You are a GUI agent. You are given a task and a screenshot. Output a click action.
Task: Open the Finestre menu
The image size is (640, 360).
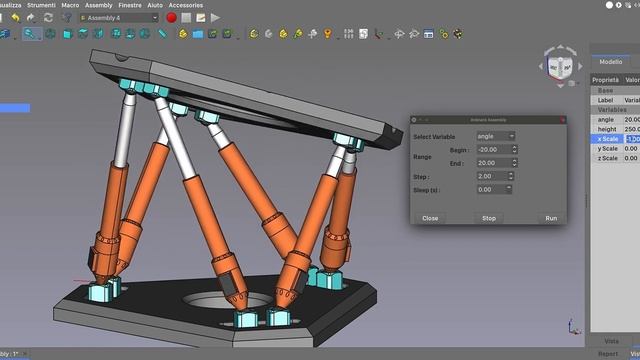click(x=130, y=5)
